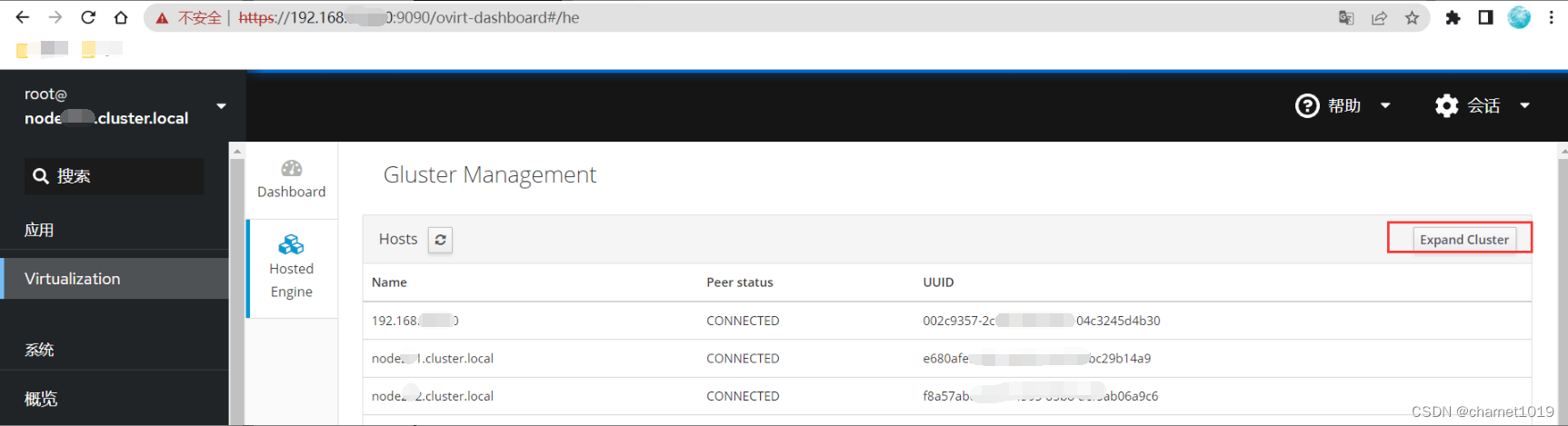Viewport: 1568px width, 426px height.
Task: Click the Hosts panel title
Action: coord(398,239)
